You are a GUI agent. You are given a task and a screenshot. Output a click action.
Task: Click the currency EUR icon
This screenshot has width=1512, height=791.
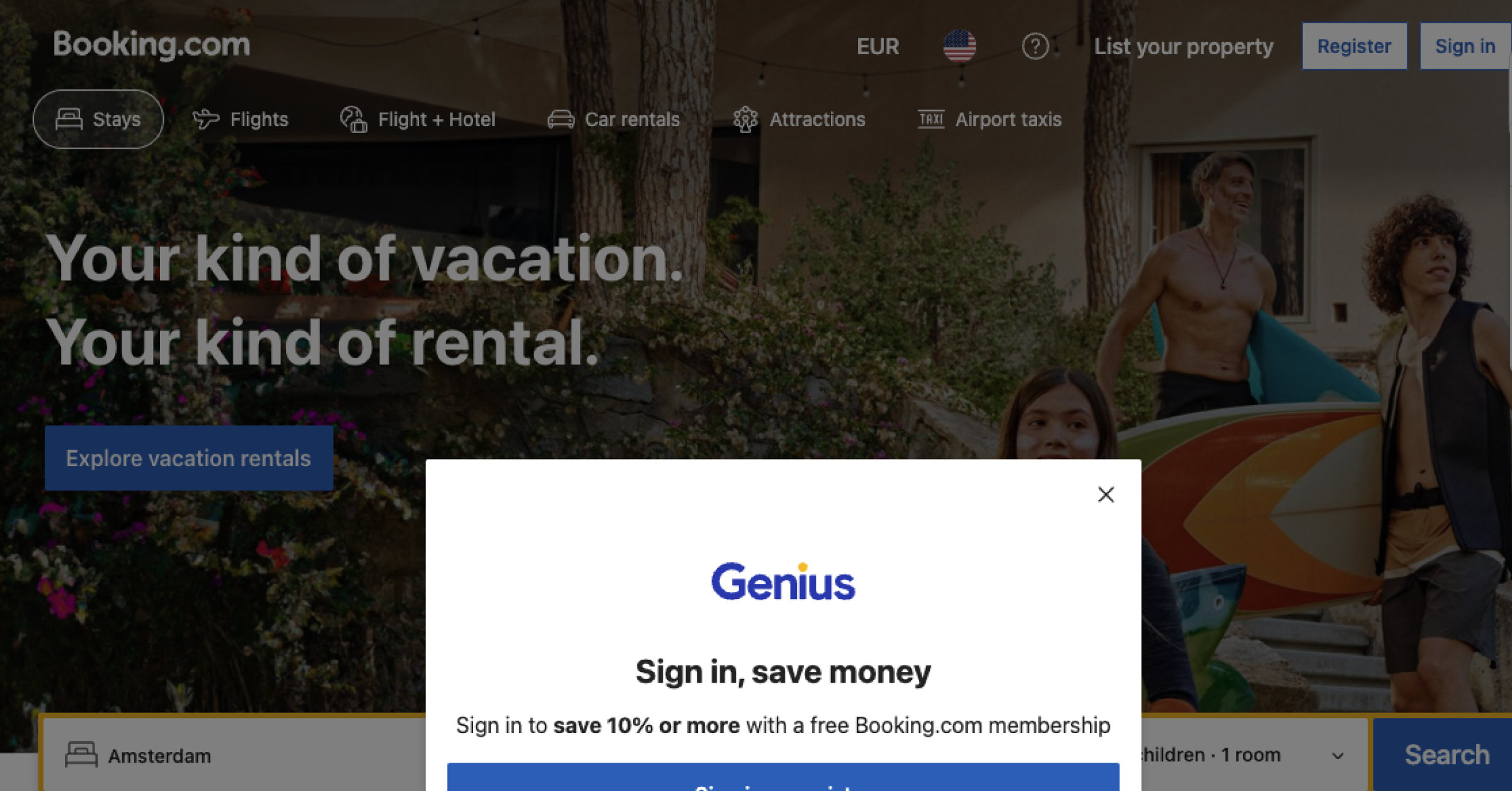point(879,45)
